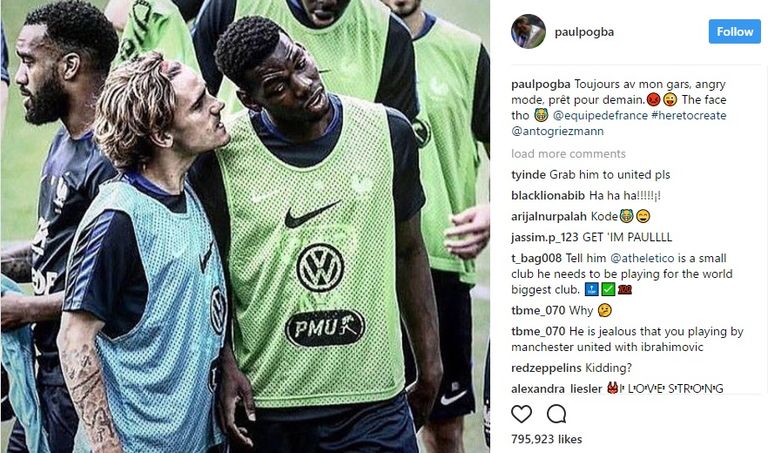Visit commenter redzeppelins' profile
This screenshot has width=768, height=453.
coord(546,368)
